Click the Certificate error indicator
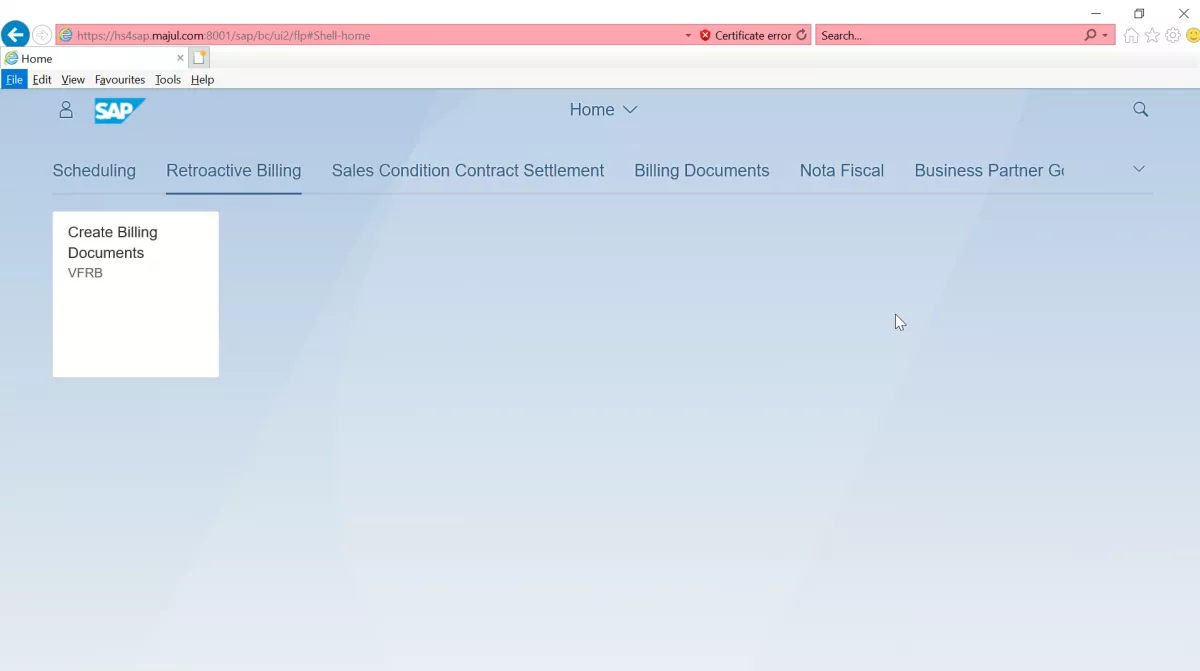 (745, 35)
